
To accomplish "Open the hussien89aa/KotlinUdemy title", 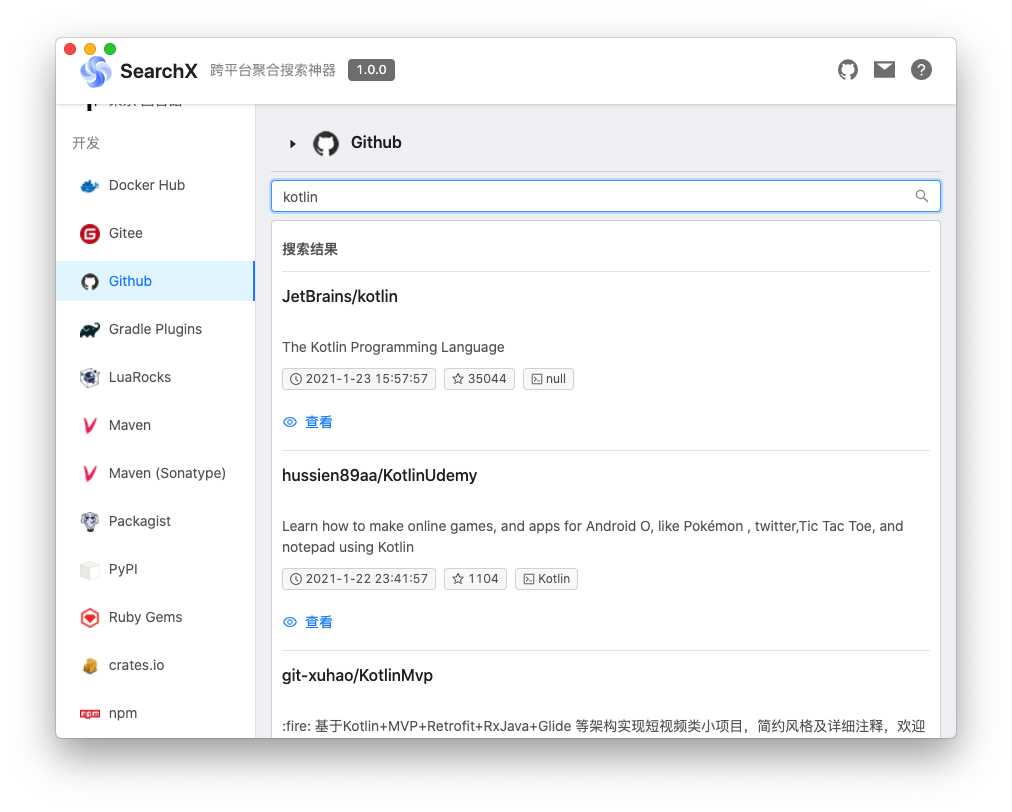I will (x=380, y=476).
